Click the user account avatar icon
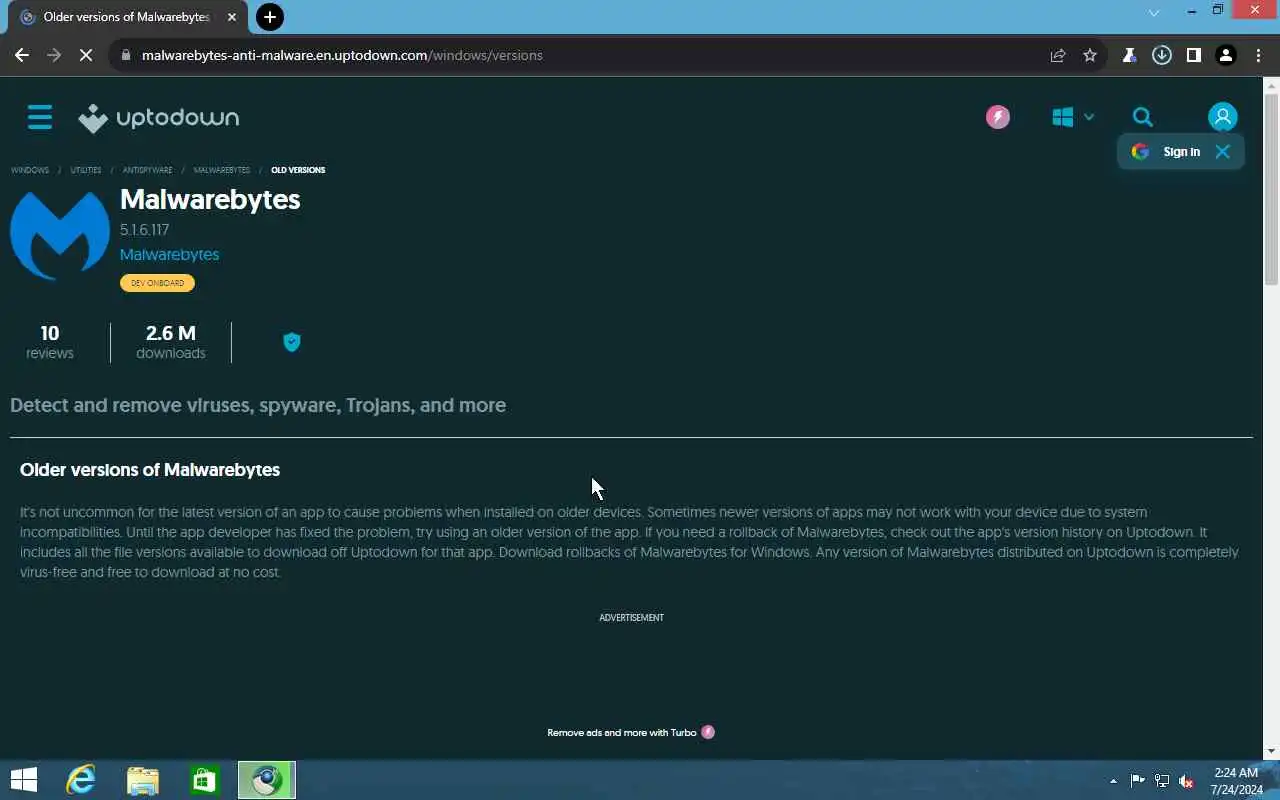 pyautogui.click(x=1222, y=117)
